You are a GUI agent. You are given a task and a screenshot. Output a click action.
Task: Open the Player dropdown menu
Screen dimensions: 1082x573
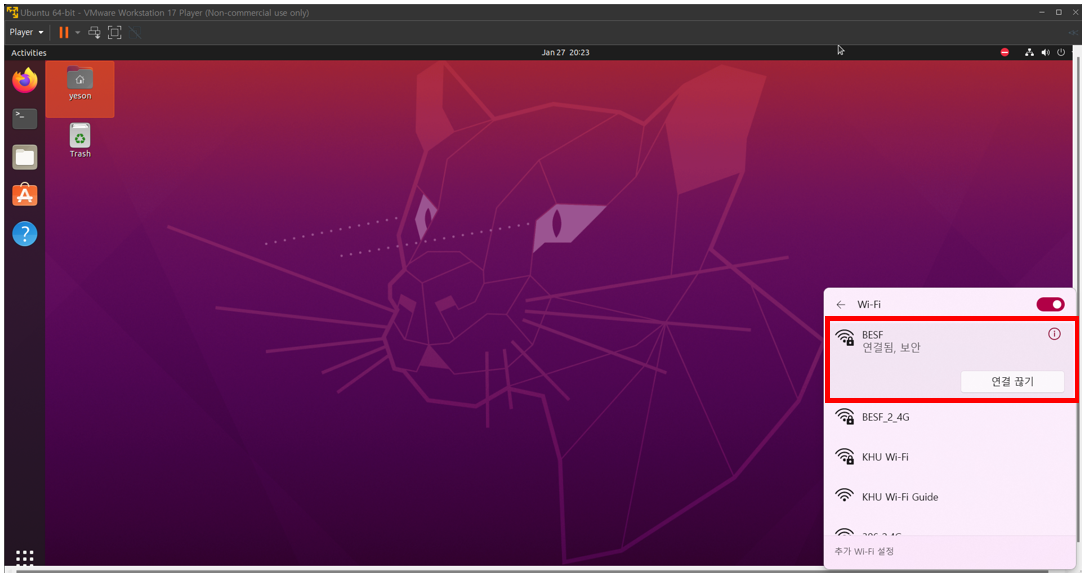coord(26,32)
